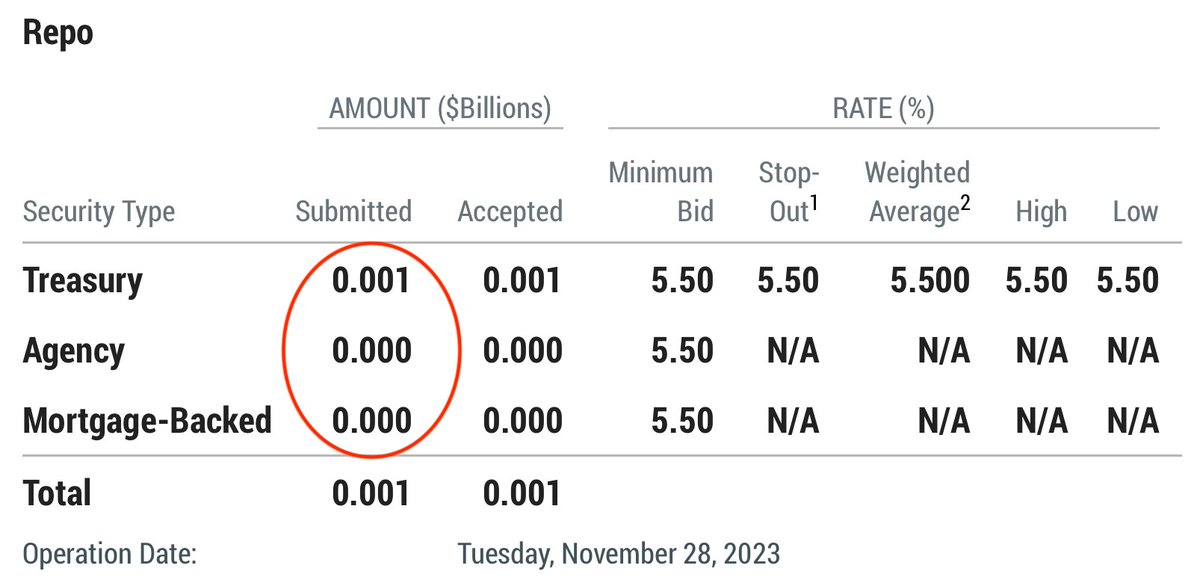Click the Security Type column header
The height and width of the screenshot is (583, 1200).
click(x=98, y=212)
